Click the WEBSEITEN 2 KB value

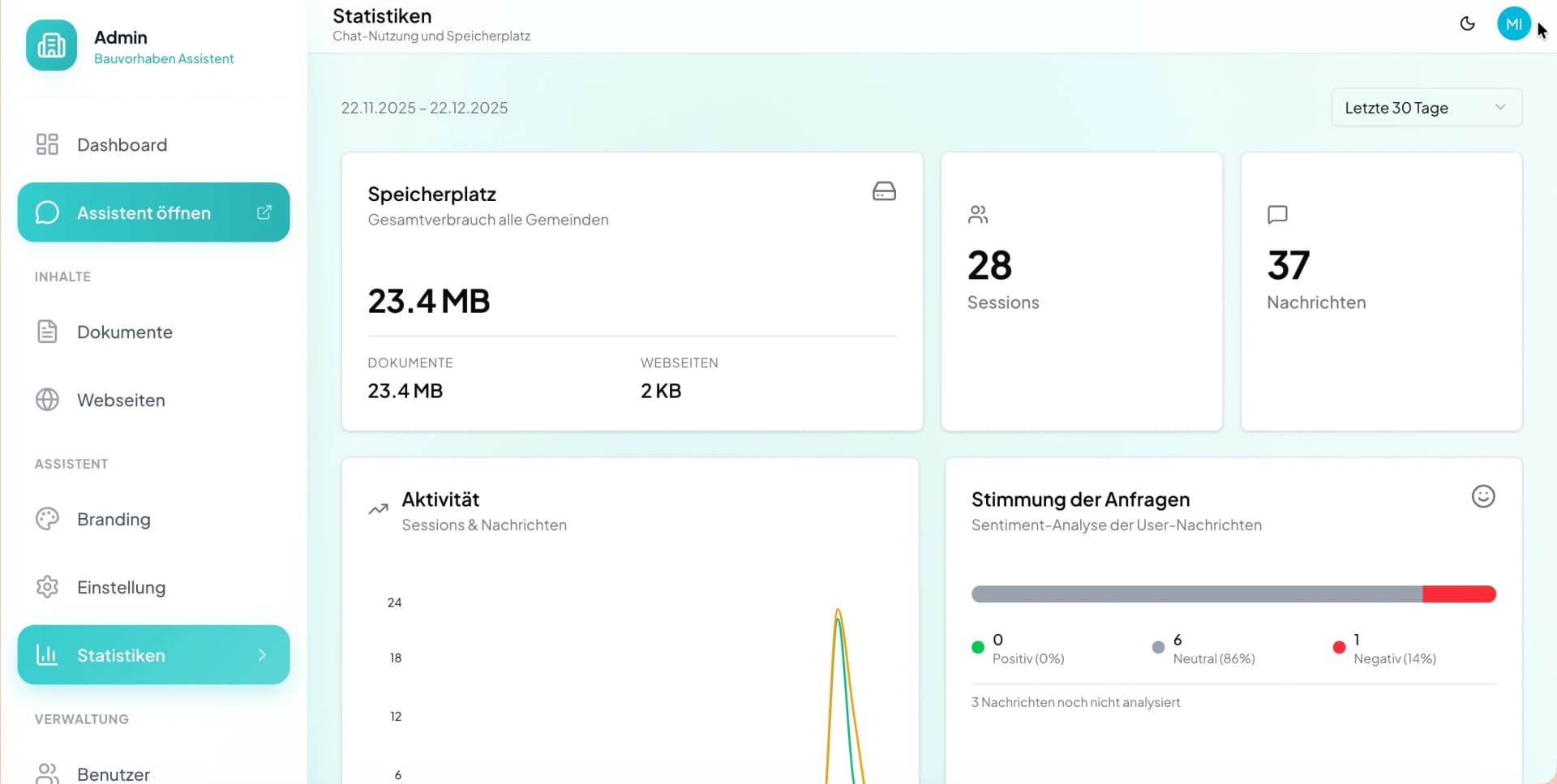point(661,391)
